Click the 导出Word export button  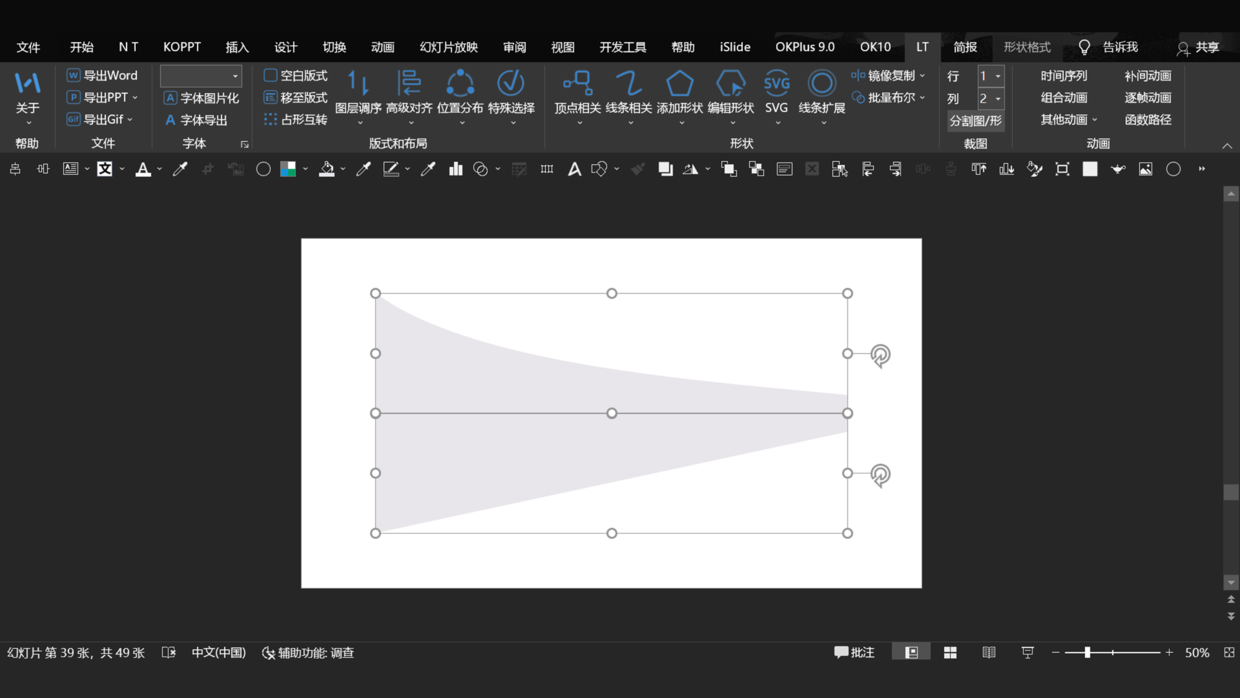point(102,76)
